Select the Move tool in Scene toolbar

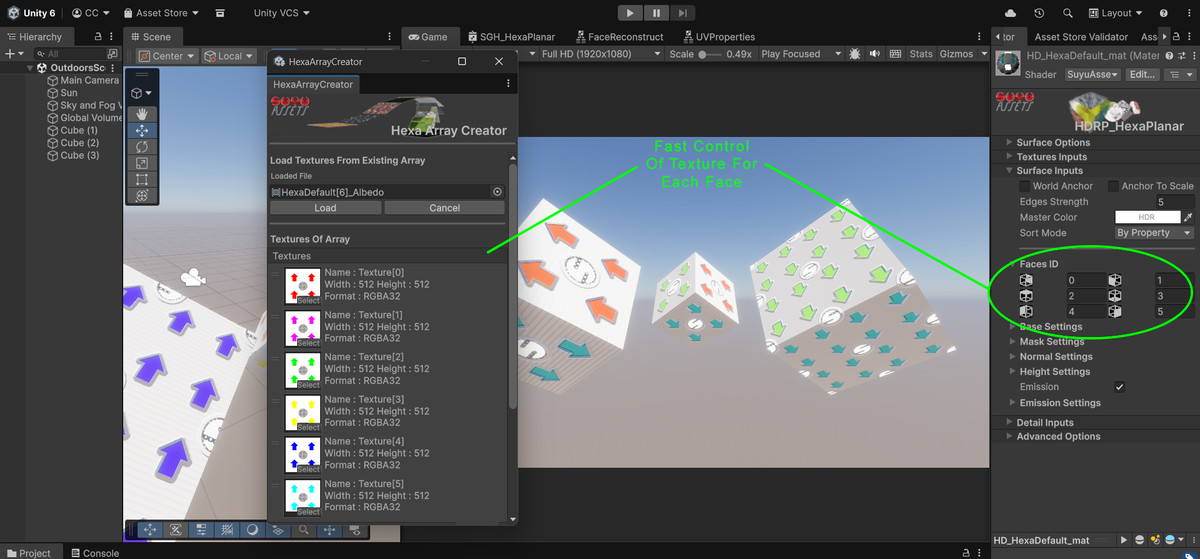click(142, 130)
